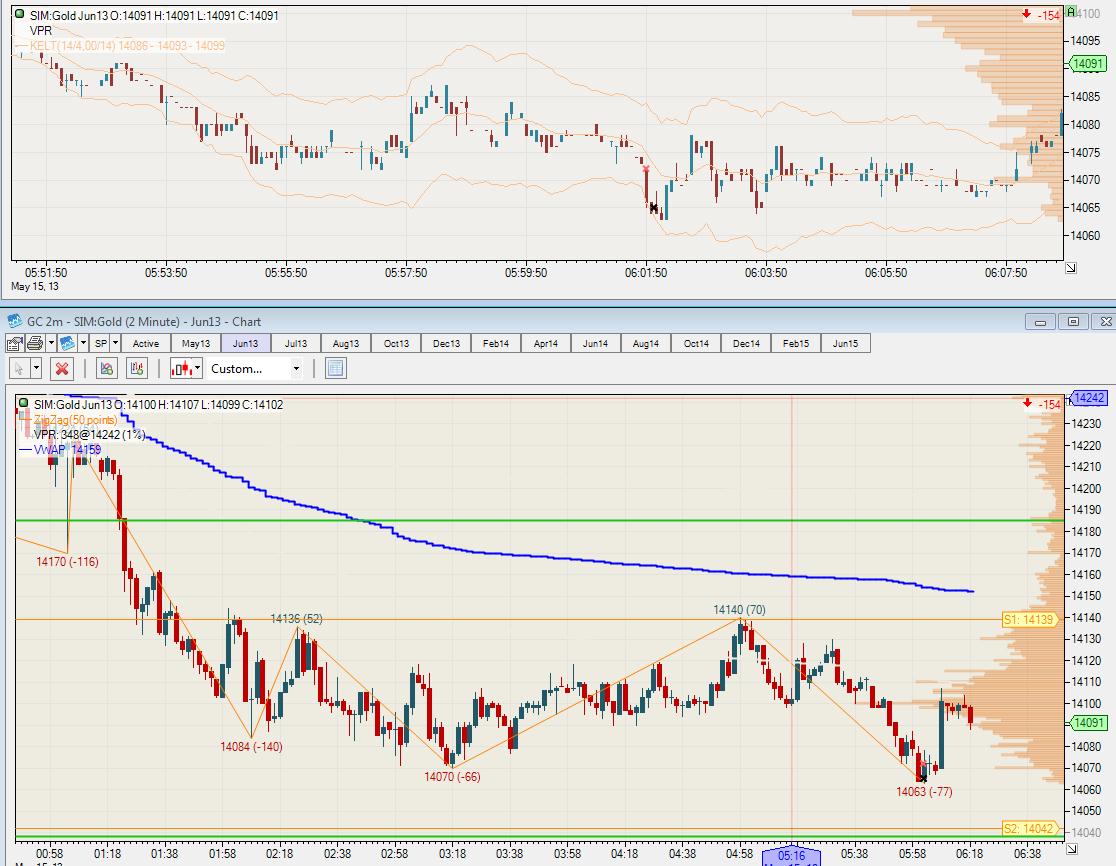Click the VWAP 14159 indicator label

67,449
